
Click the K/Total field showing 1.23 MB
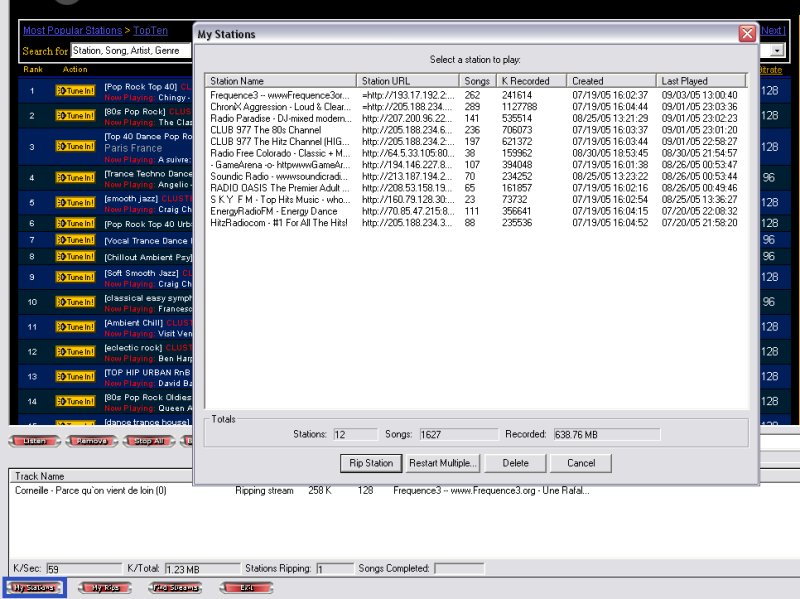click(203, 569)
